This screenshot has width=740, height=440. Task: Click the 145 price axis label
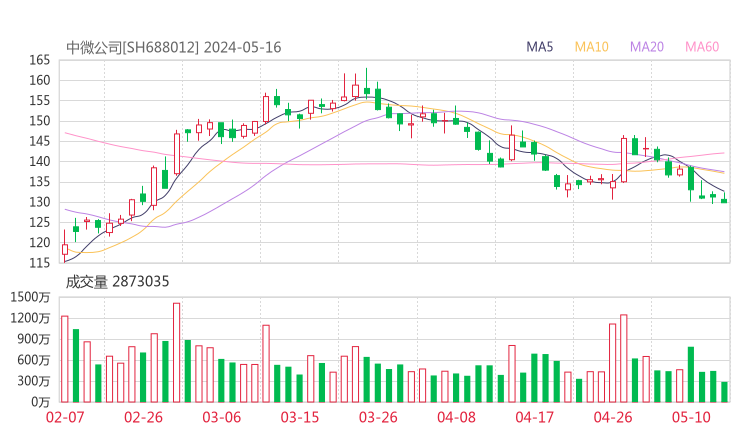coord(40,141)
